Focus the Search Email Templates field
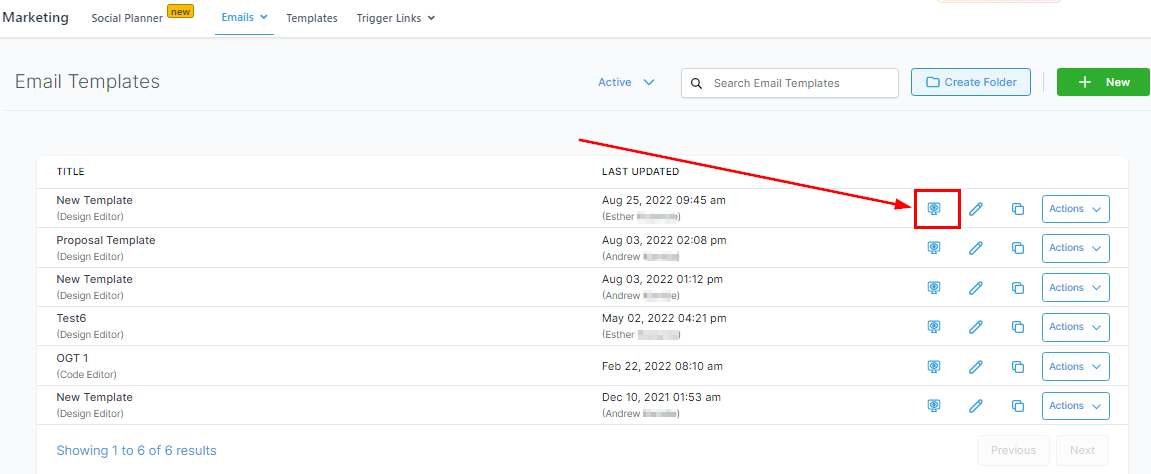Image resolution: width=1151 pixels, height=474 pixels. 800,83
